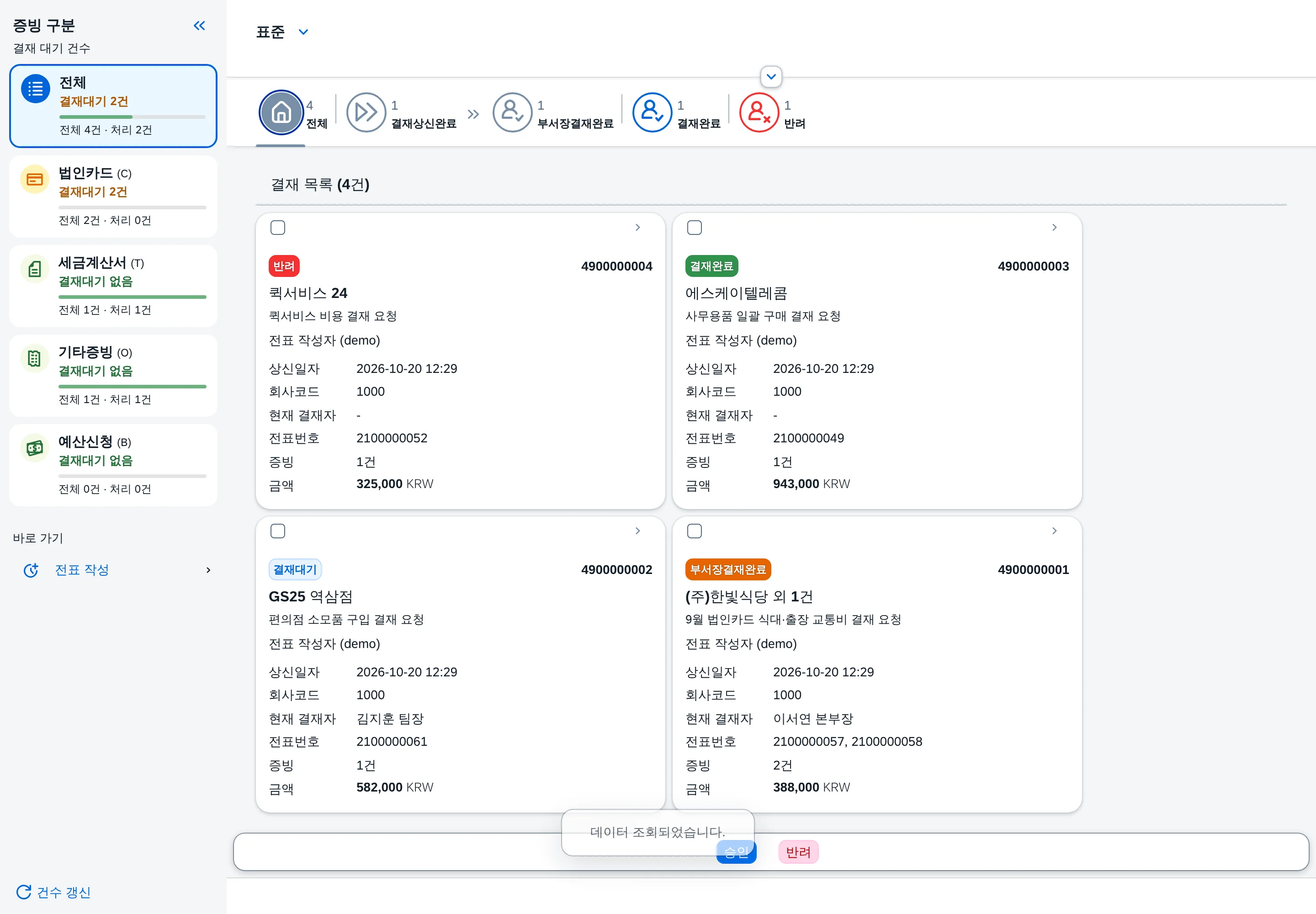Click the 582,000 KRW amount
The image size is (1316, 914).
394,787
